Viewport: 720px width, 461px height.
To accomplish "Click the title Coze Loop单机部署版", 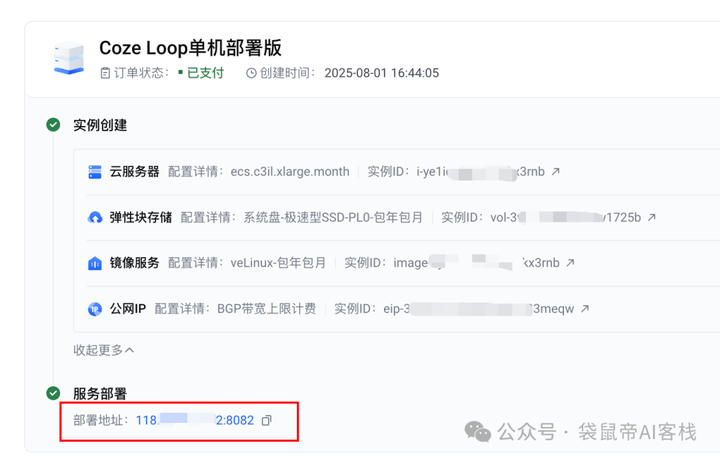I will [x=190, y=48].
